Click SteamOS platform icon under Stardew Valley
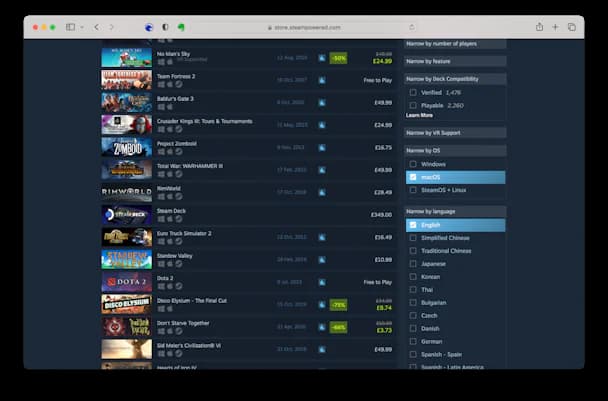The image size is (608, 401). [x=179, y=264]
